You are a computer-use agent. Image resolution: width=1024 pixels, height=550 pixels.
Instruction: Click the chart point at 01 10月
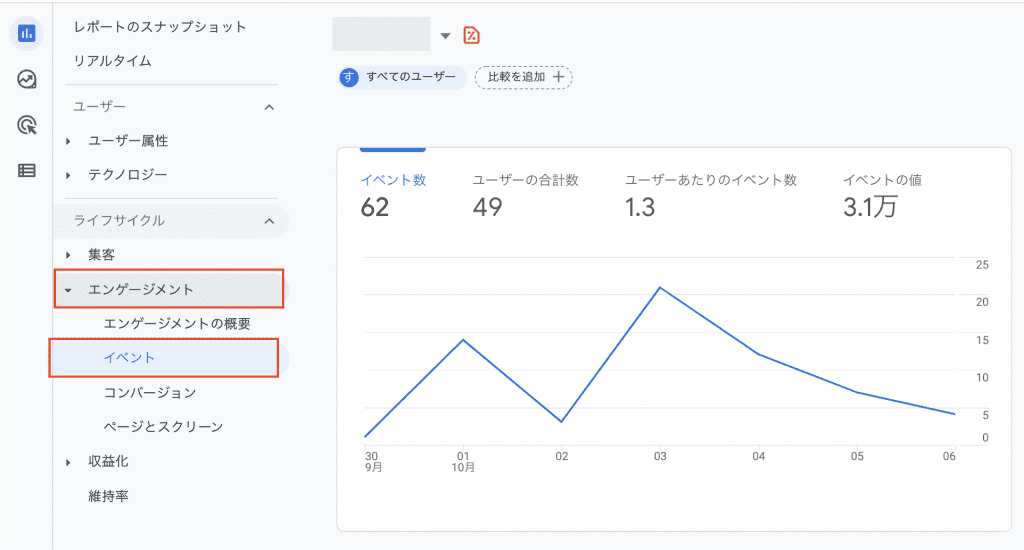click(463, 340)
